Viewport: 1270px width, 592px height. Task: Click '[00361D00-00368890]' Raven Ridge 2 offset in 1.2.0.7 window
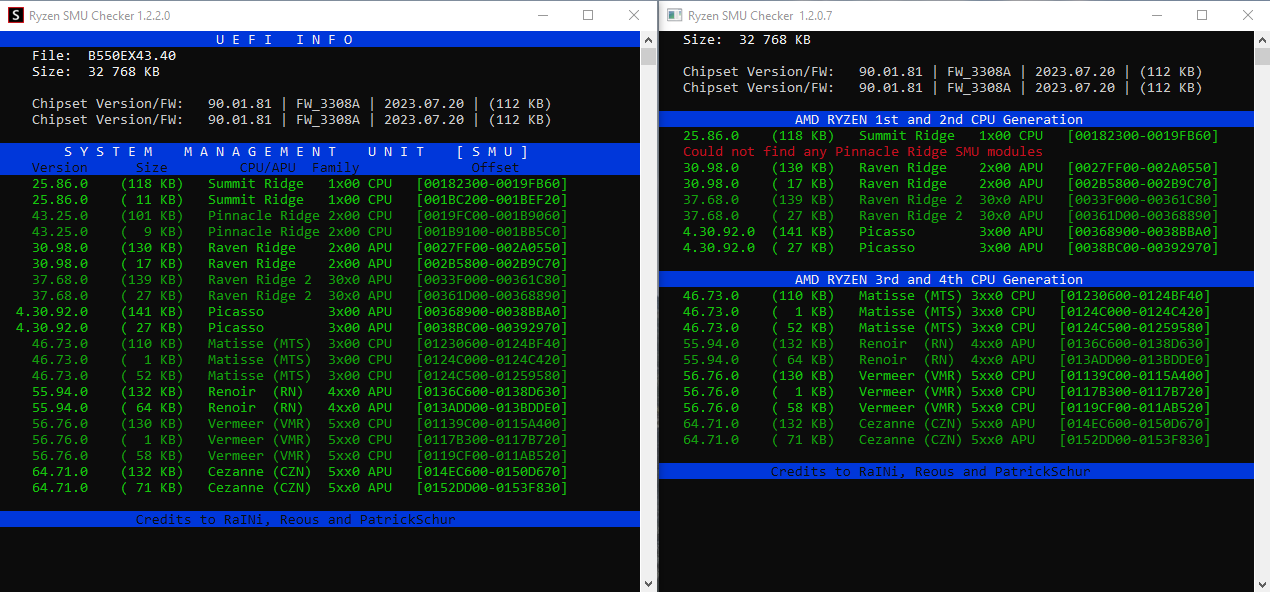(1143, 216)
